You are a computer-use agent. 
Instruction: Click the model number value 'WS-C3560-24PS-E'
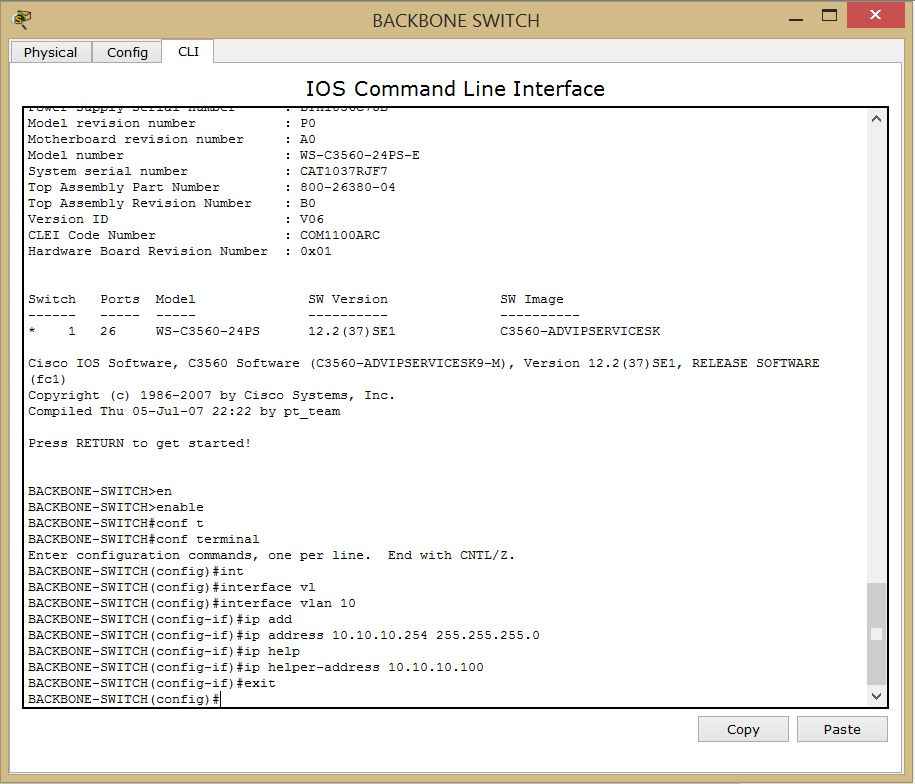point(359,155)
